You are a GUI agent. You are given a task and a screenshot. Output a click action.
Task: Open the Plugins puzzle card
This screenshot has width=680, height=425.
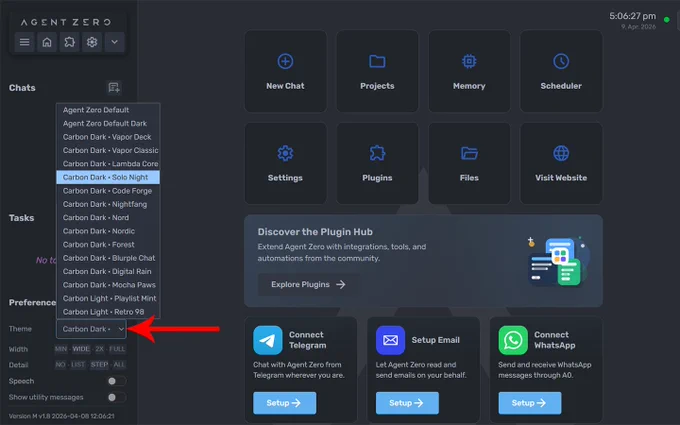click(377, 163)
